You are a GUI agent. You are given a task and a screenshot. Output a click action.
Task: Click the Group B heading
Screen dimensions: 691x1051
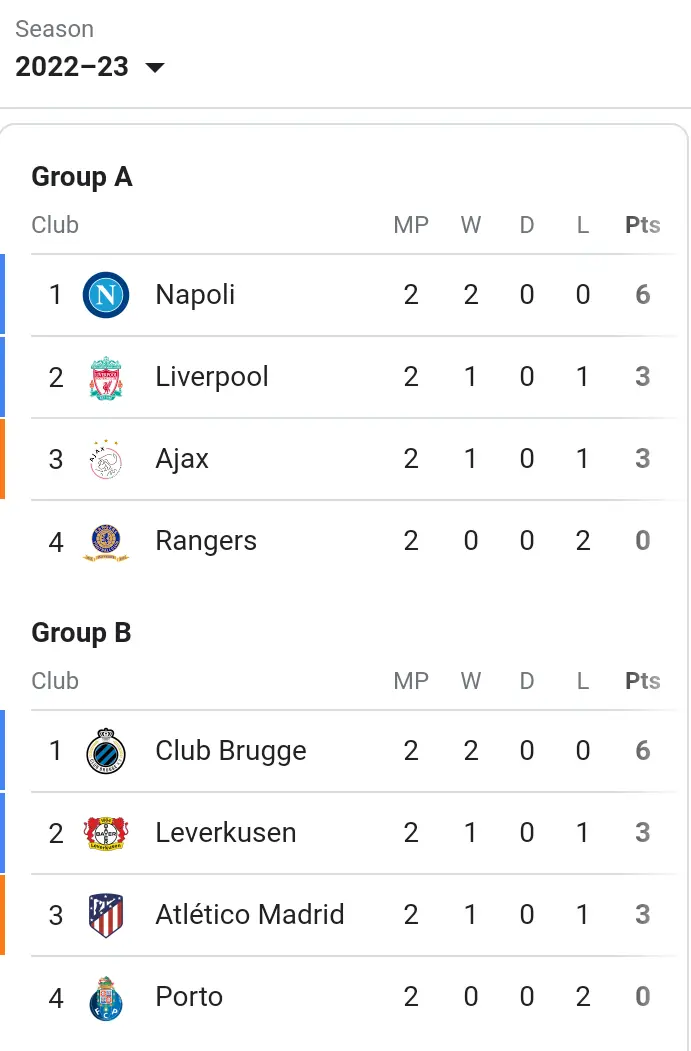click(81, 633)
